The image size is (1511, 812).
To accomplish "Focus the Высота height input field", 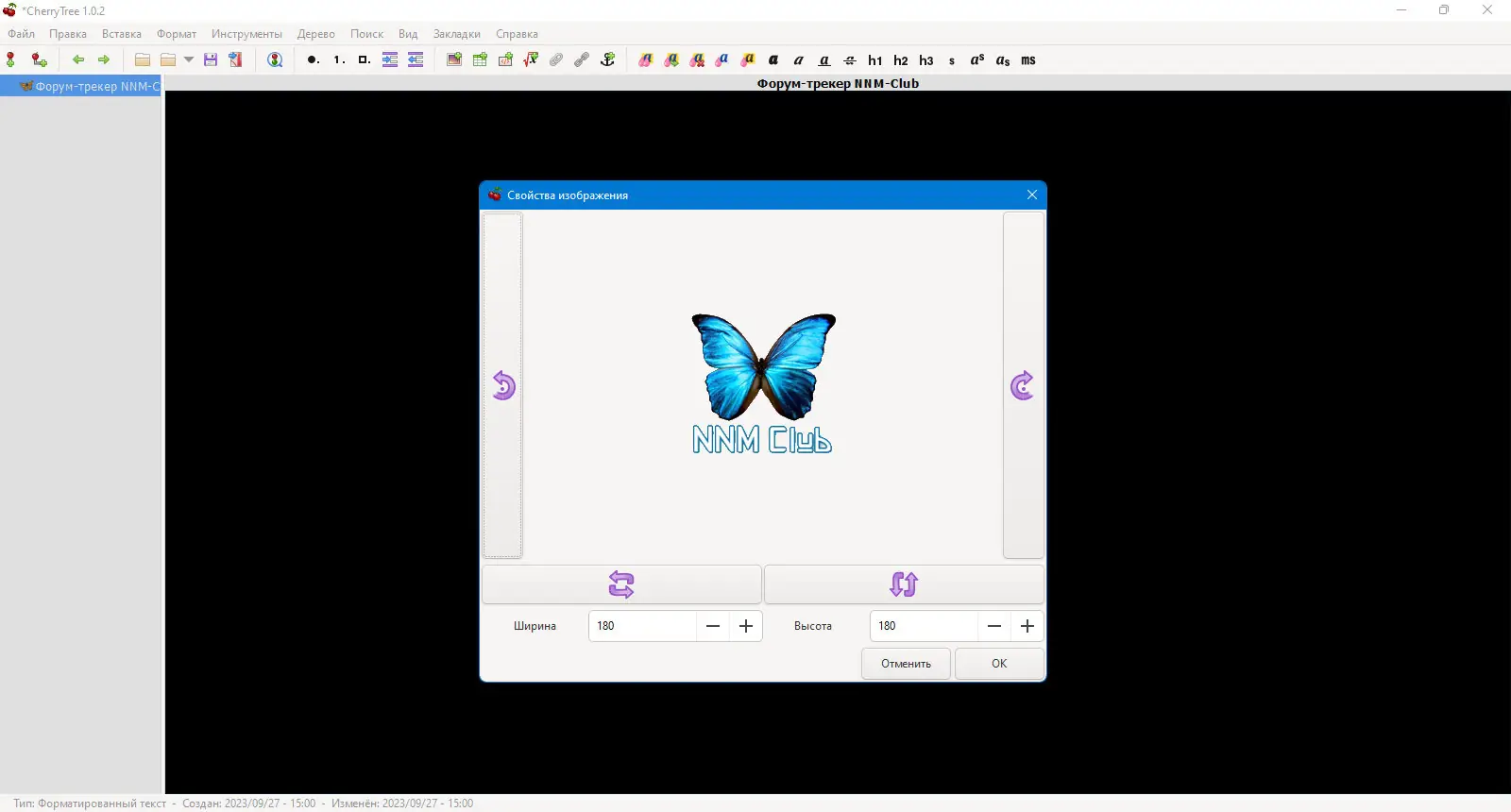I will click(924, 626).
